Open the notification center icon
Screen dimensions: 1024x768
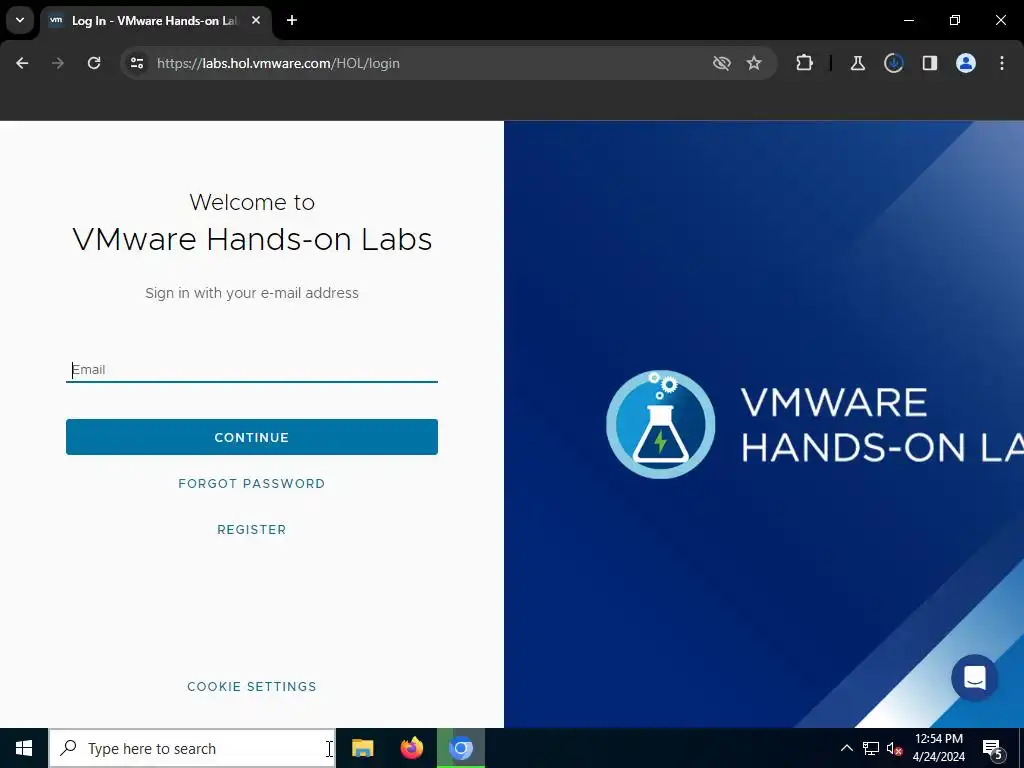993,749
